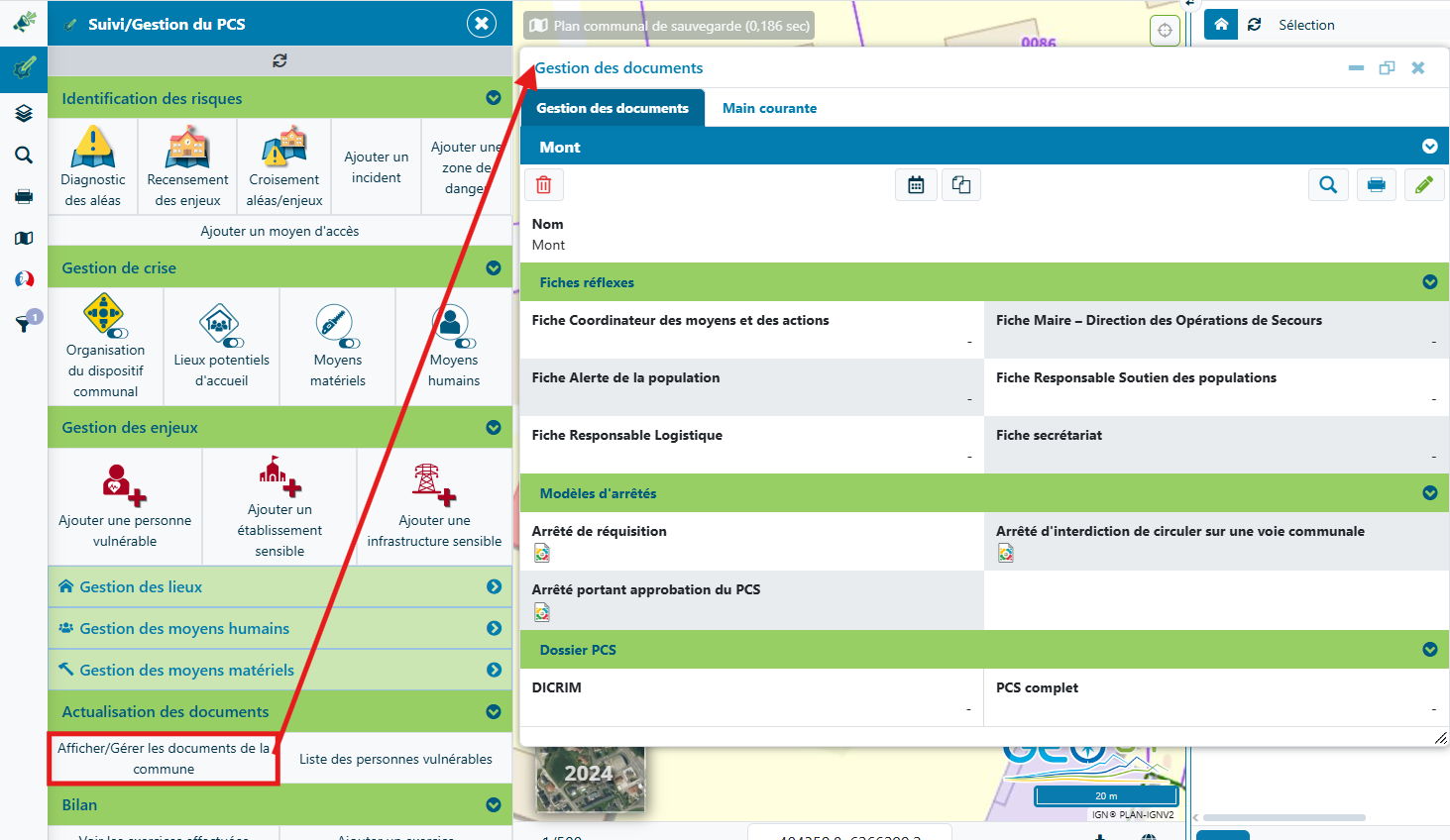1450x840 pixels.
Task: Click the search magnifier in Gestion des documents
Action: pos(1328,185)
